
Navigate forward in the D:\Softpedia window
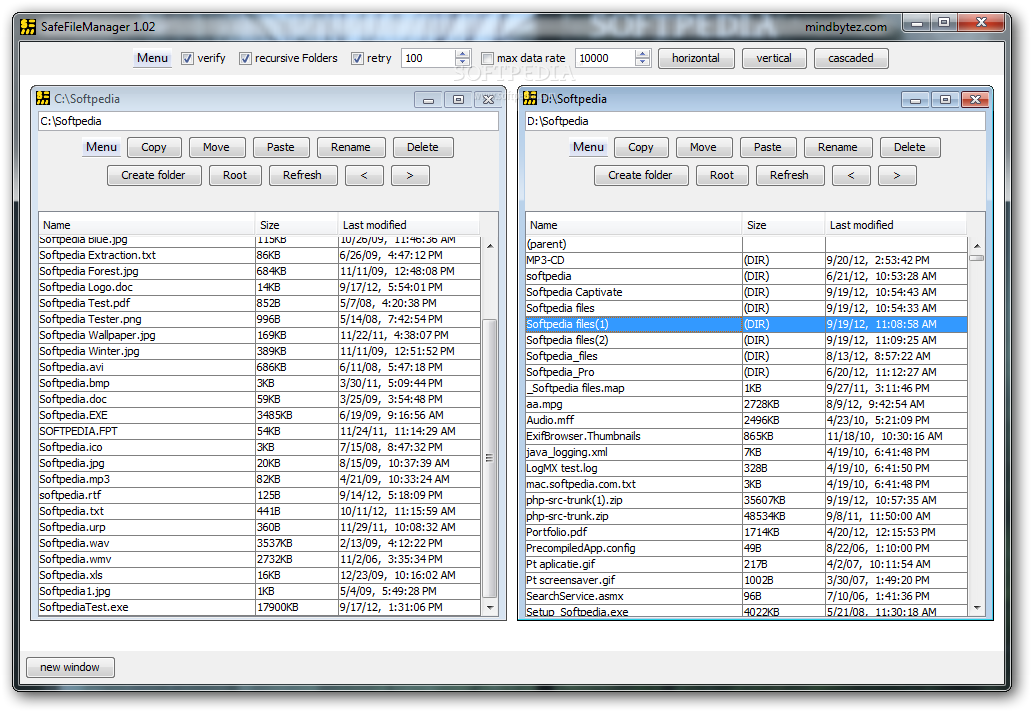[897, 175]
